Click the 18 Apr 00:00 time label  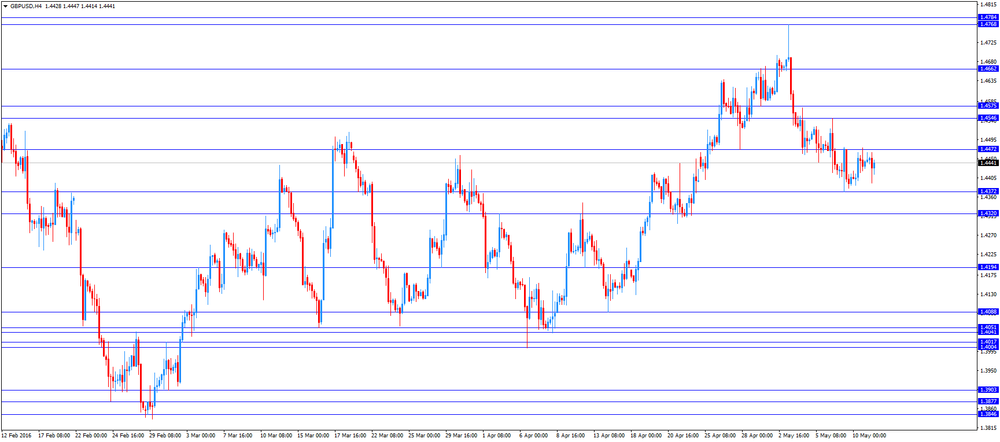(x=648, y=437)
